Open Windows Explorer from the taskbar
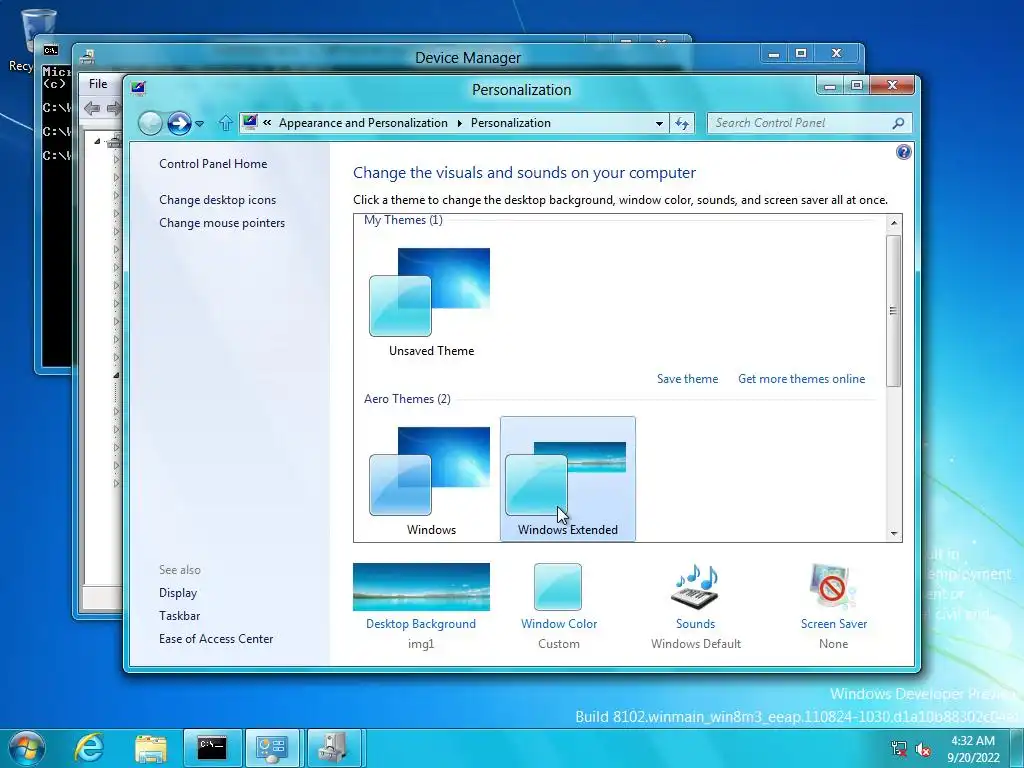 [151, 748]
